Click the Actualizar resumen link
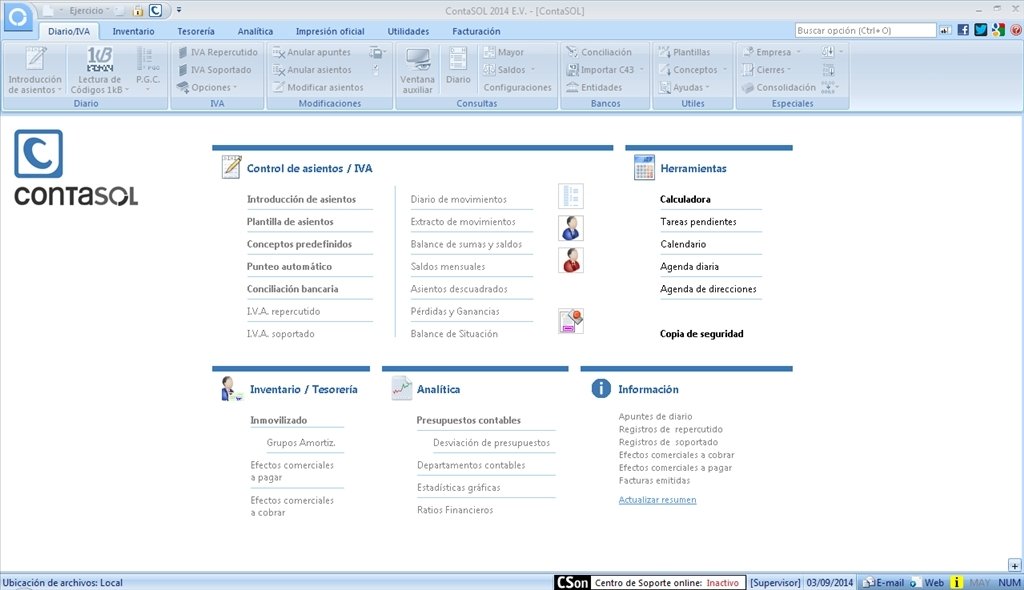The width and height of the screenshot is (1024, 590). pyautogui.click(x=657, y=500)
